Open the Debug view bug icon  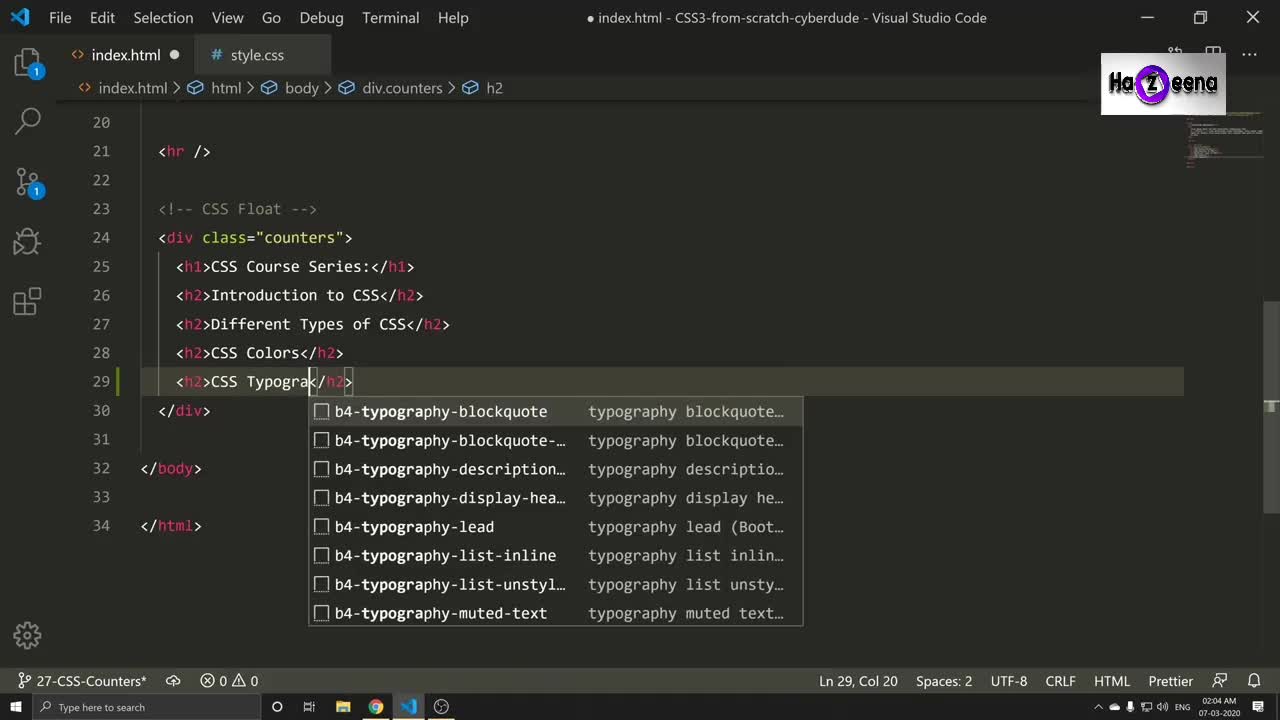27,241
